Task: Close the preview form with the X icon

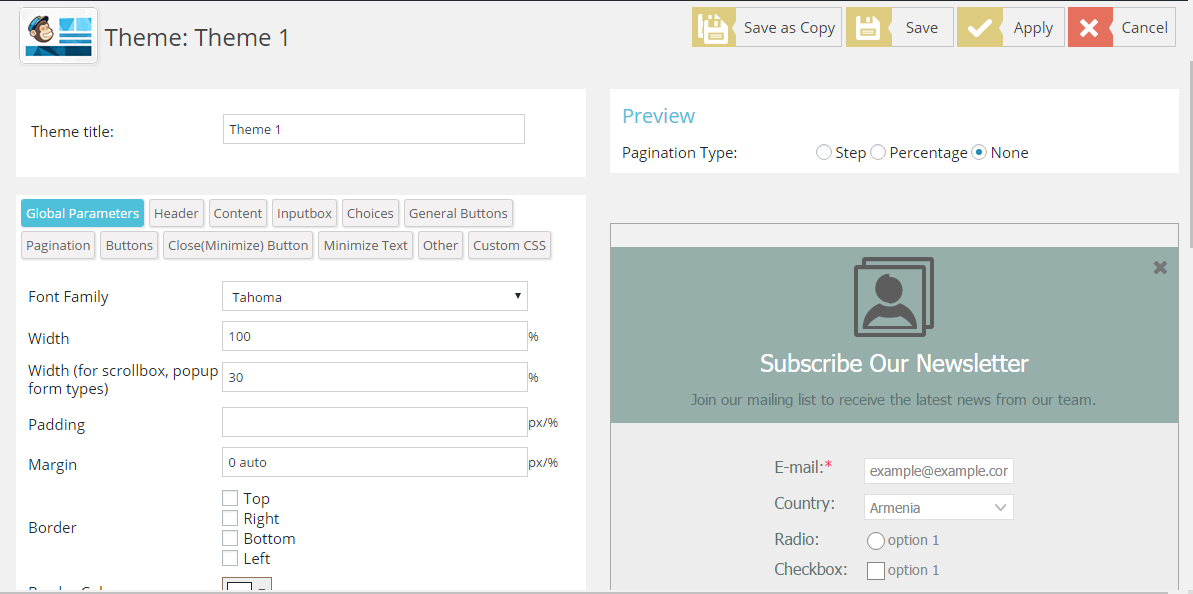Action: 1160,267
